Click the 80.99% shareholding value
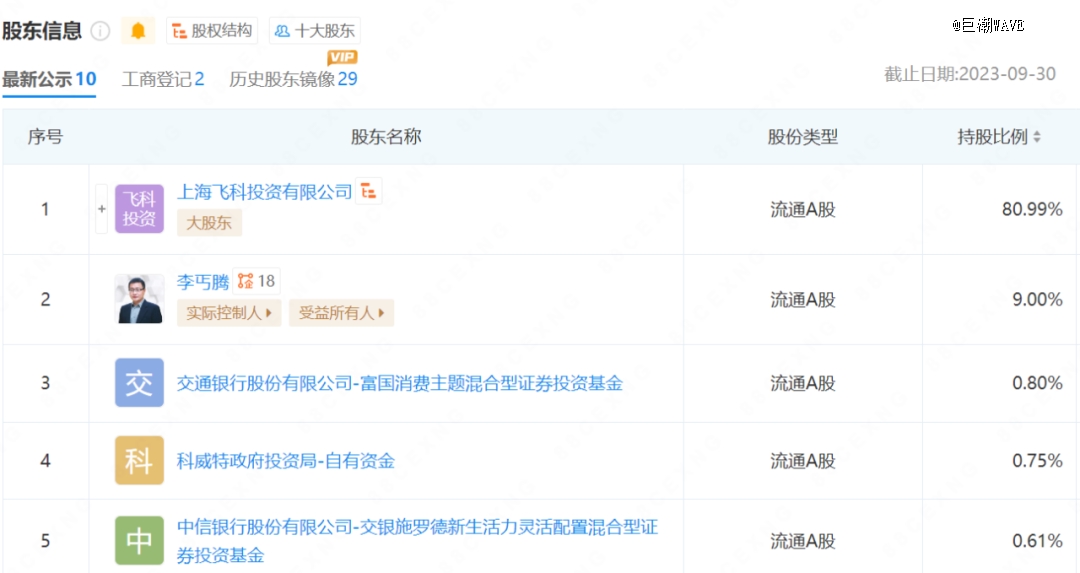This screenshot has width=1080, height=573. point(1032,209)
